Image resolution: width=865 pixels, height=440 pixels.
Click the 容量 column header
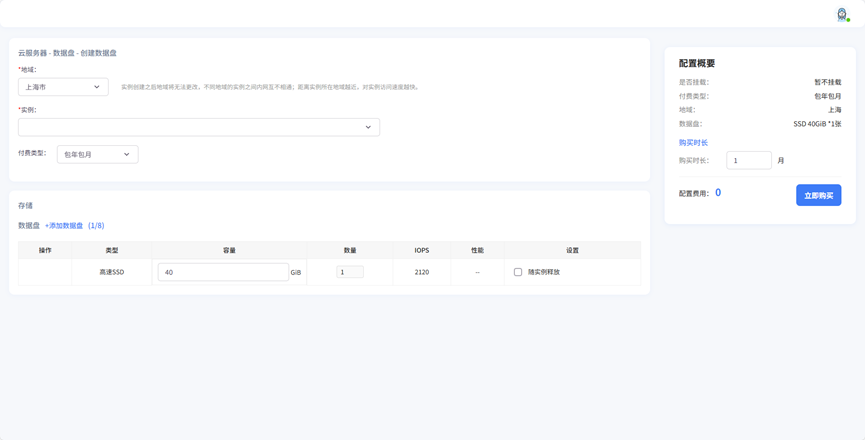pyautogui.click(x=229, y=250)
